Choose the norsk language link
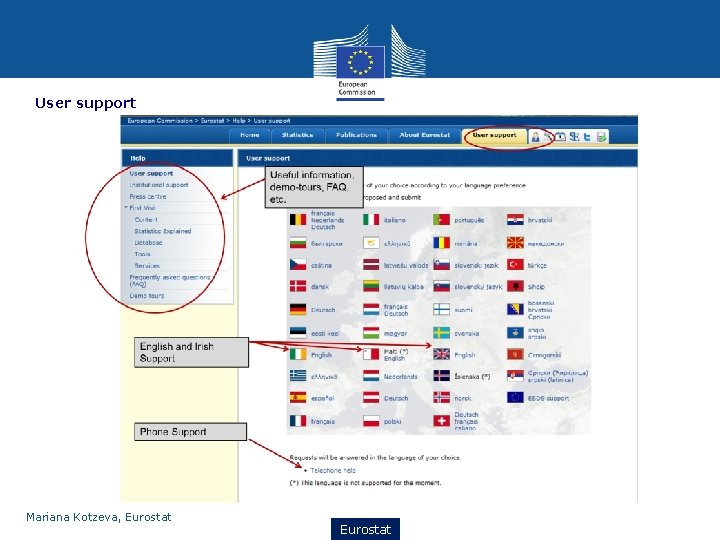 click(x=463, y=399)
